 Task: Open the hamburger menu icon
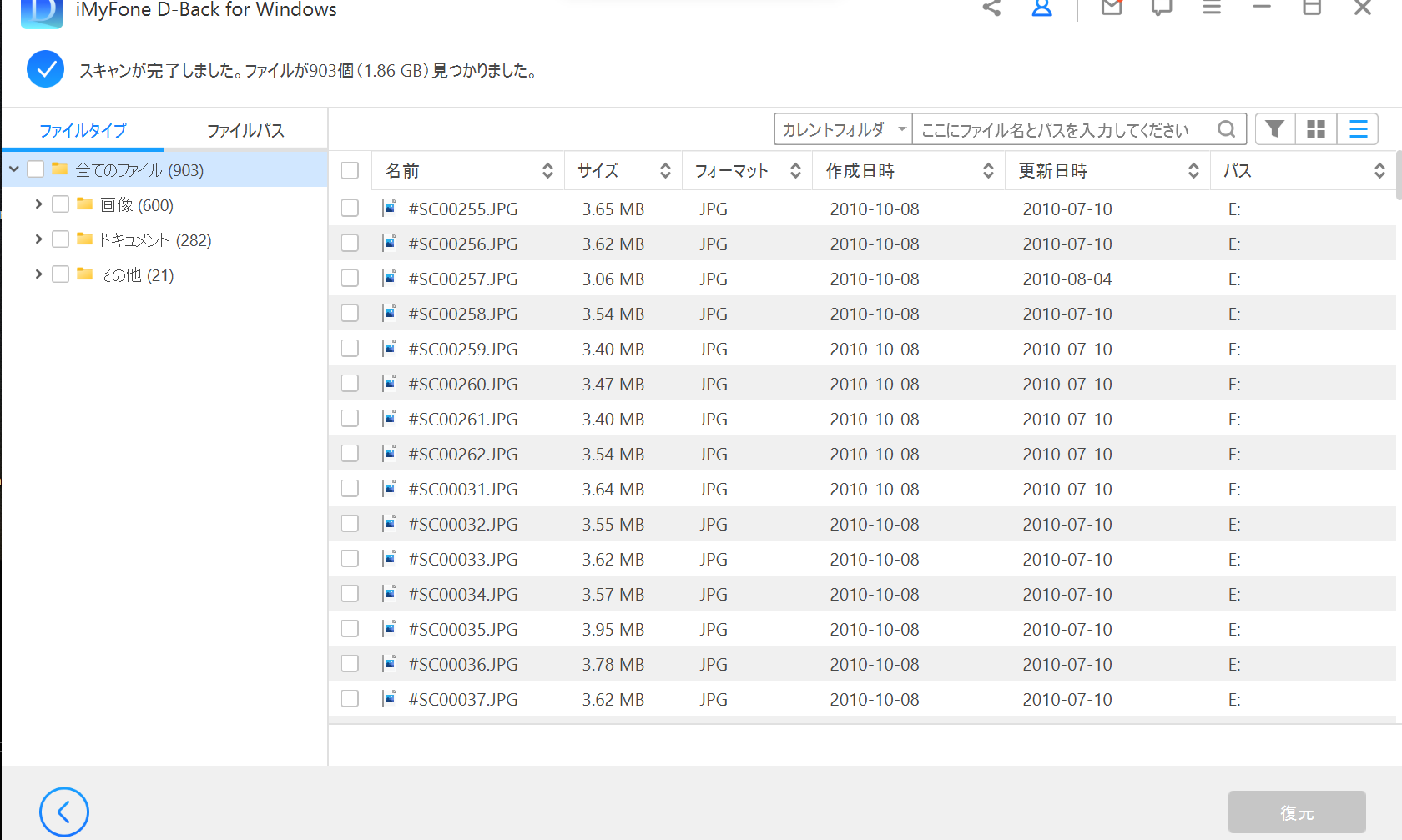1212,8
